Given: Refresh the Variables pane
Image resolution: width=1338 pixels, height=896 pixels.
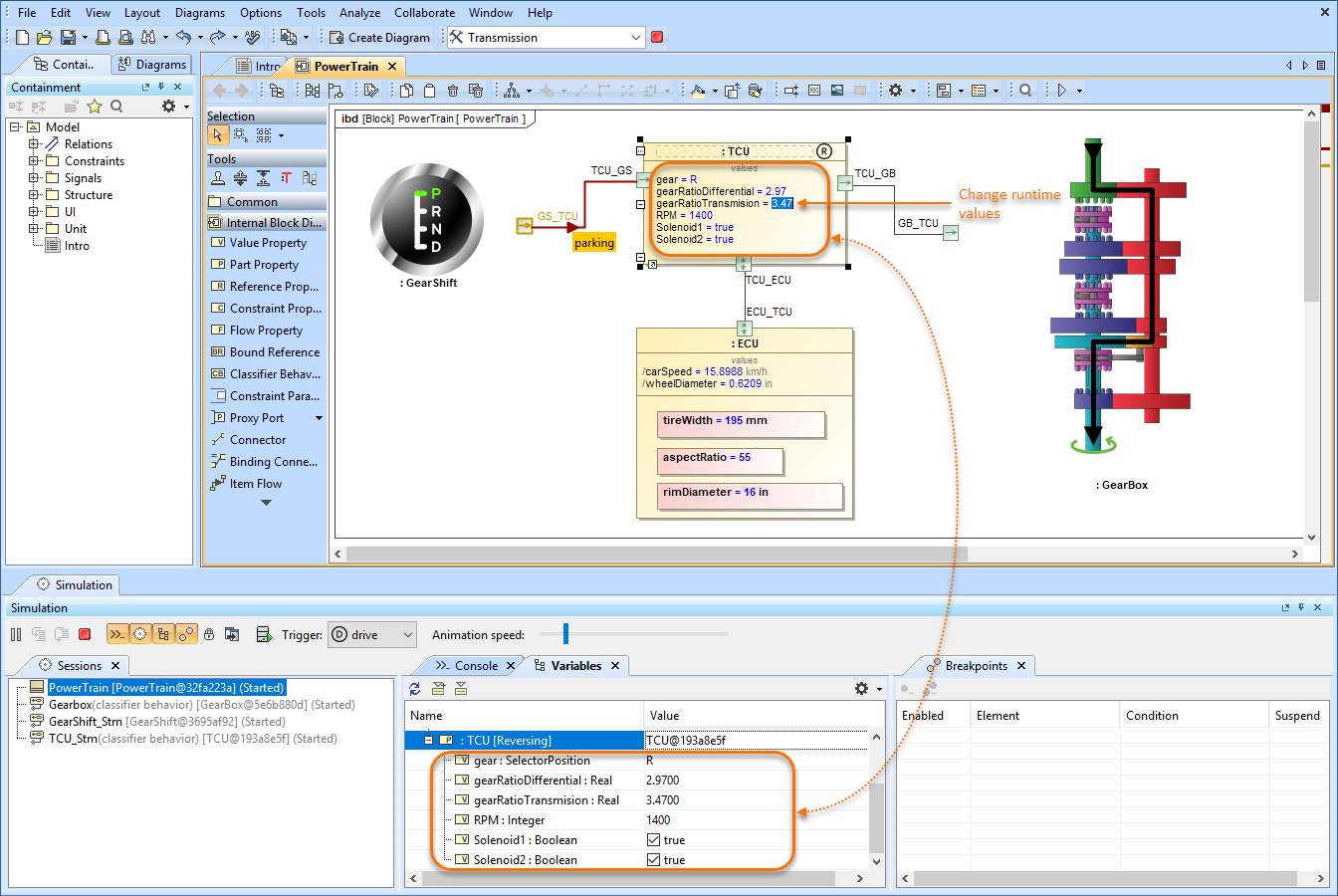Looking at the screenshot, I should click(x=415, y=689).
